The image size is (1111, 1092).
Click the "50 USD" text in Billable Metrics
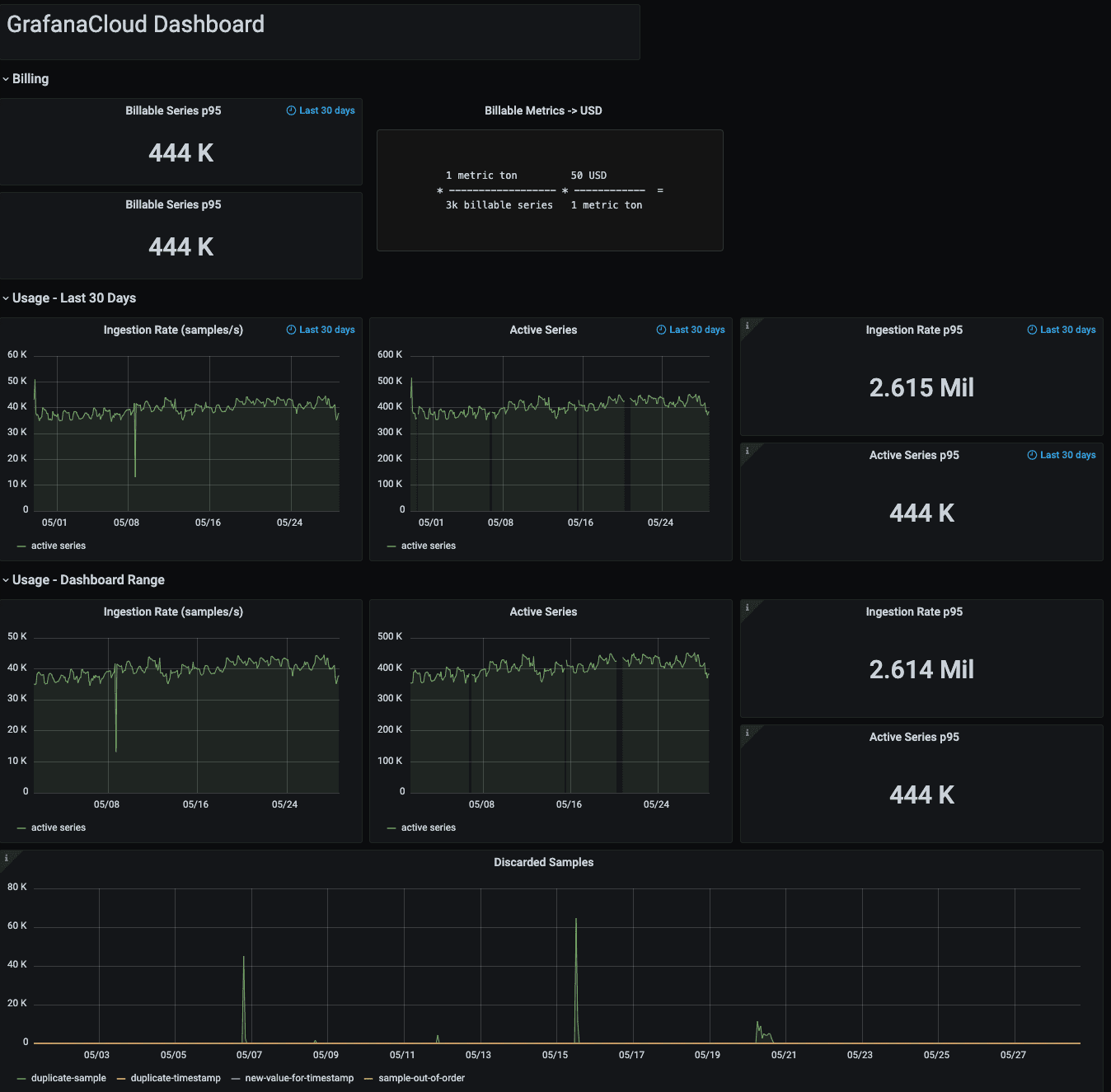tap(588, 176)
